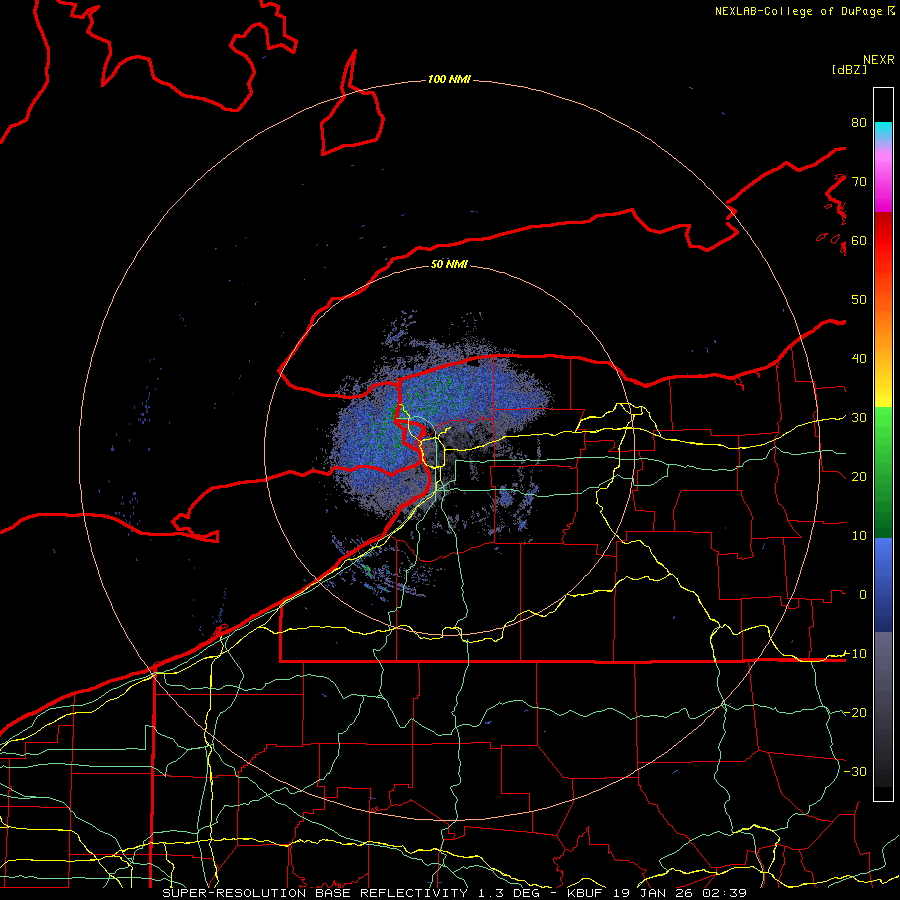Click the 19 JAN 26 02:39 timestamp
The image size is (900, 900).
[x=680, y=893]
